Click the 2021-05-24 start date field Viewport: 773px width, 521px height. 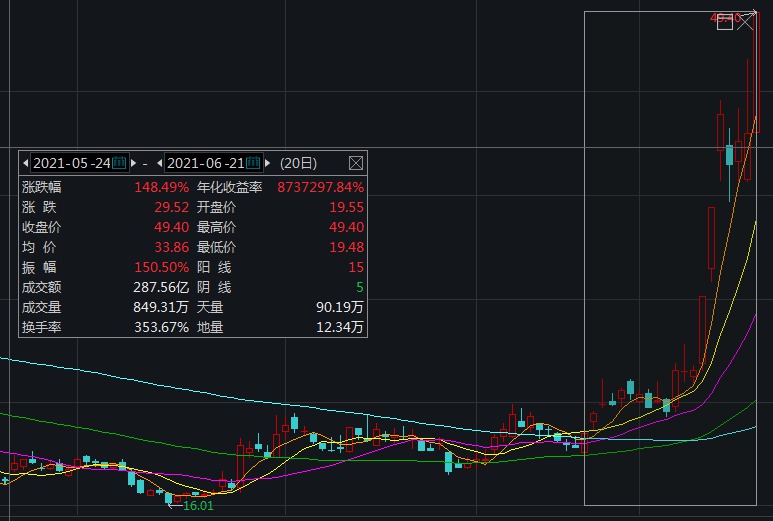71,163
